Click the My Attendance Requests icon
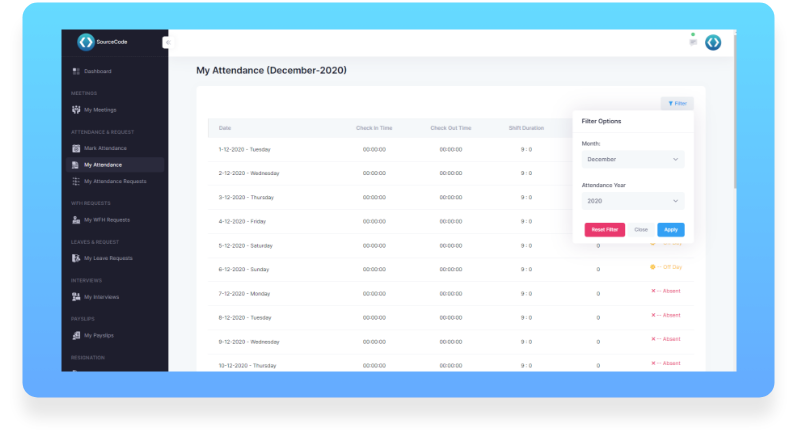This screenshot has height=440, width=797. [76, 182]
